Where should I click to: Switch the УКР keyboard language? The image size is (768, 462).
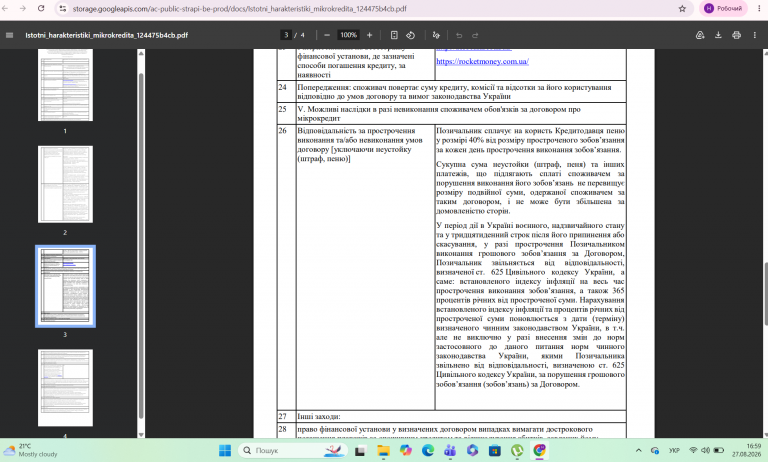coord(674,450)
